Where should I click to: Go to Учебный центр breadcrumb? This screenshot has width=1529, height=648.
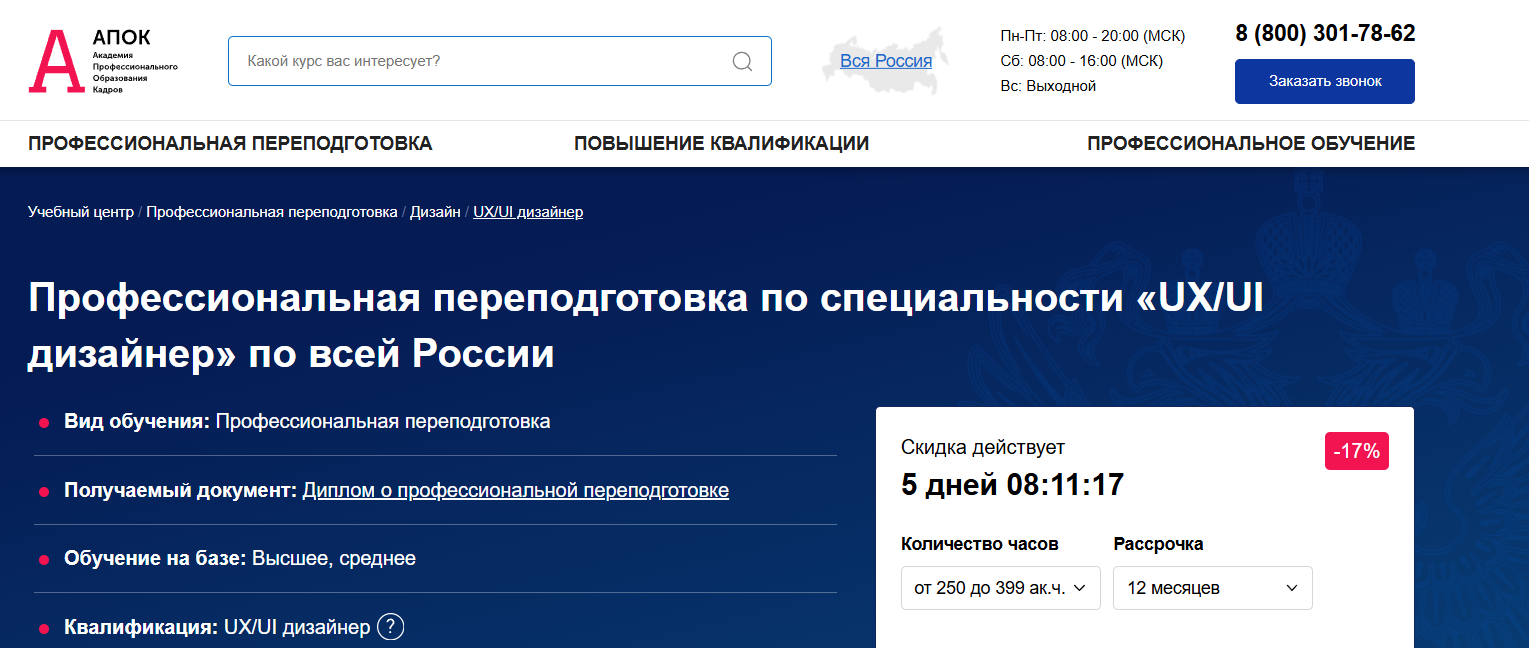80,212
